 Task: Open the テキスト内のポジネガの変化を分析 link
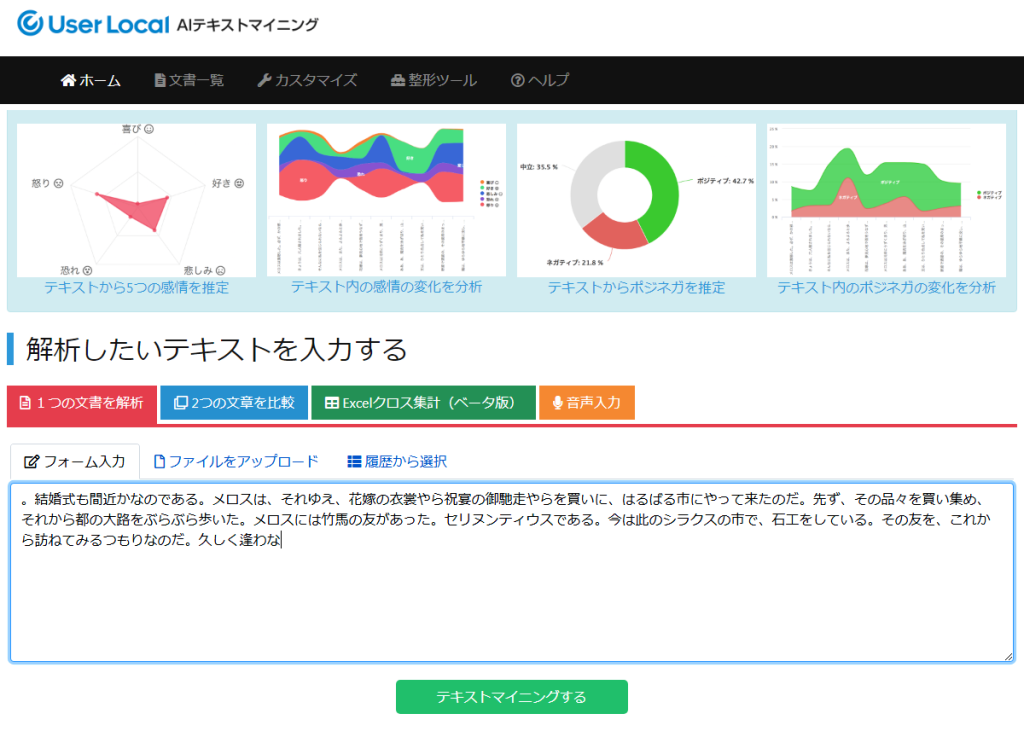(886, 288)
